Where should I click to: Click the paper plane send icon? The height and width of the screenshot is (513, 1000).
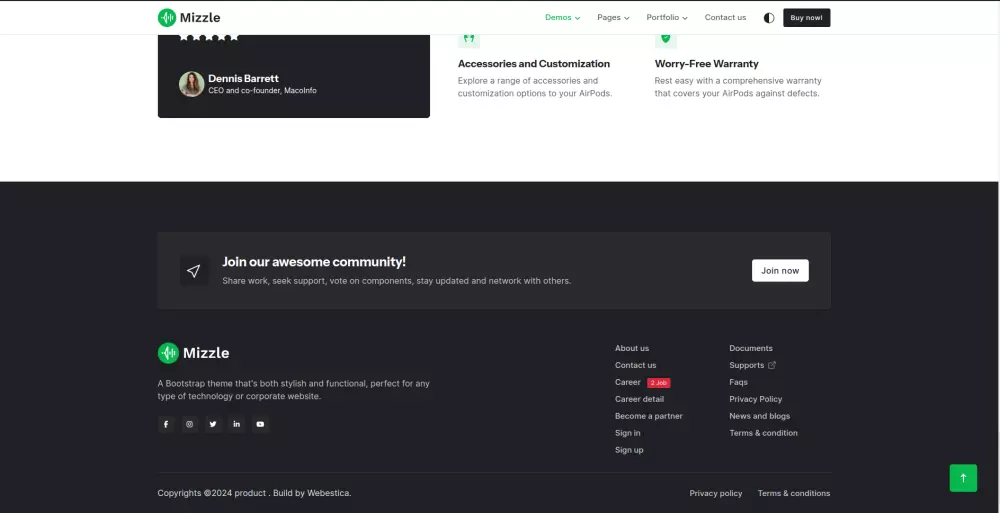click(x=194, y=271)
